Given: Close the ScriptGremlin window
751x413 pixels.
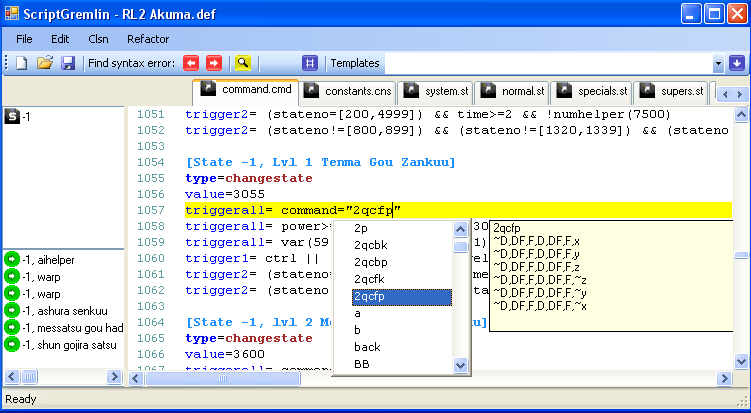Looking at the screenshot, I should pyautogui.click(x=737, y=13).
